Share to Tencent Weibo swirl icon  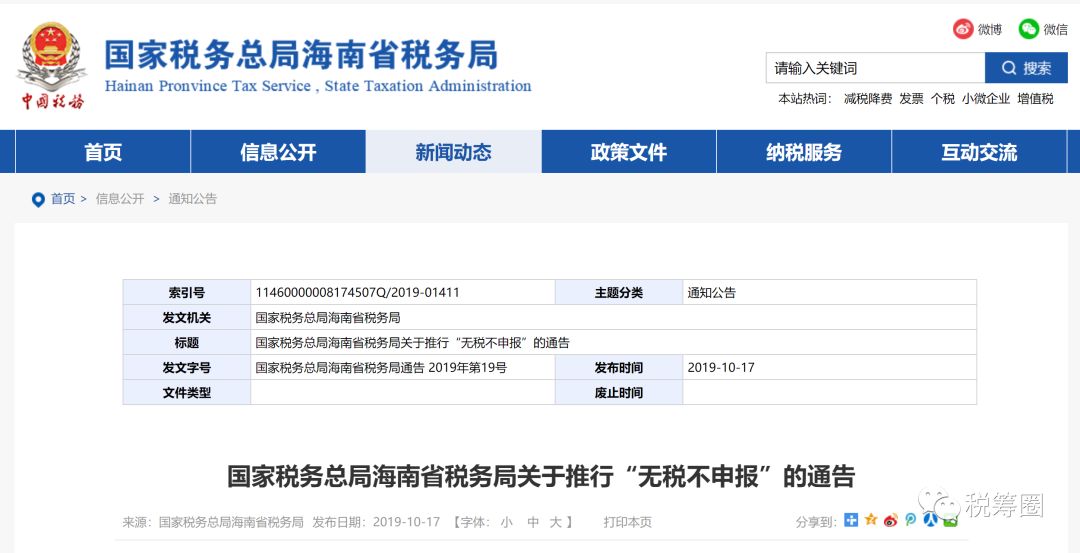911,520
